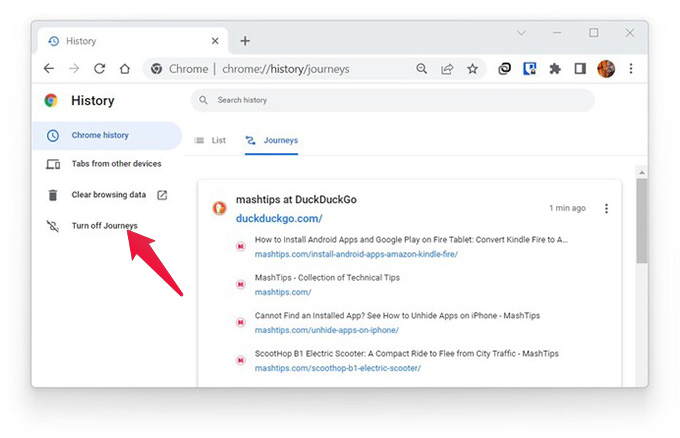
Task: Click MashTips - Collection of Technical Tips
Action: (327, 278)
